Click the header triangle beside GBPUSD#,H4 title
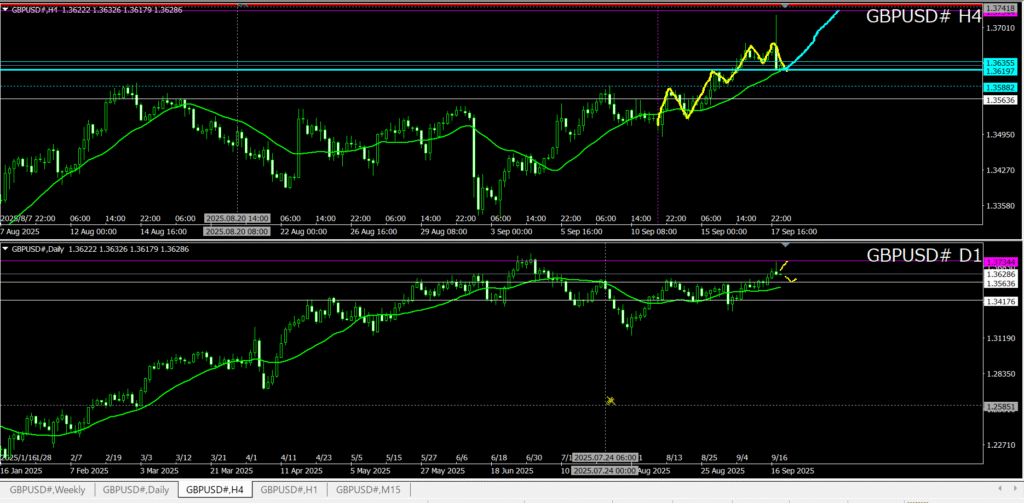Image resolution: width=1024 pixels, height=503 pixels. click(x=5, y=10)
